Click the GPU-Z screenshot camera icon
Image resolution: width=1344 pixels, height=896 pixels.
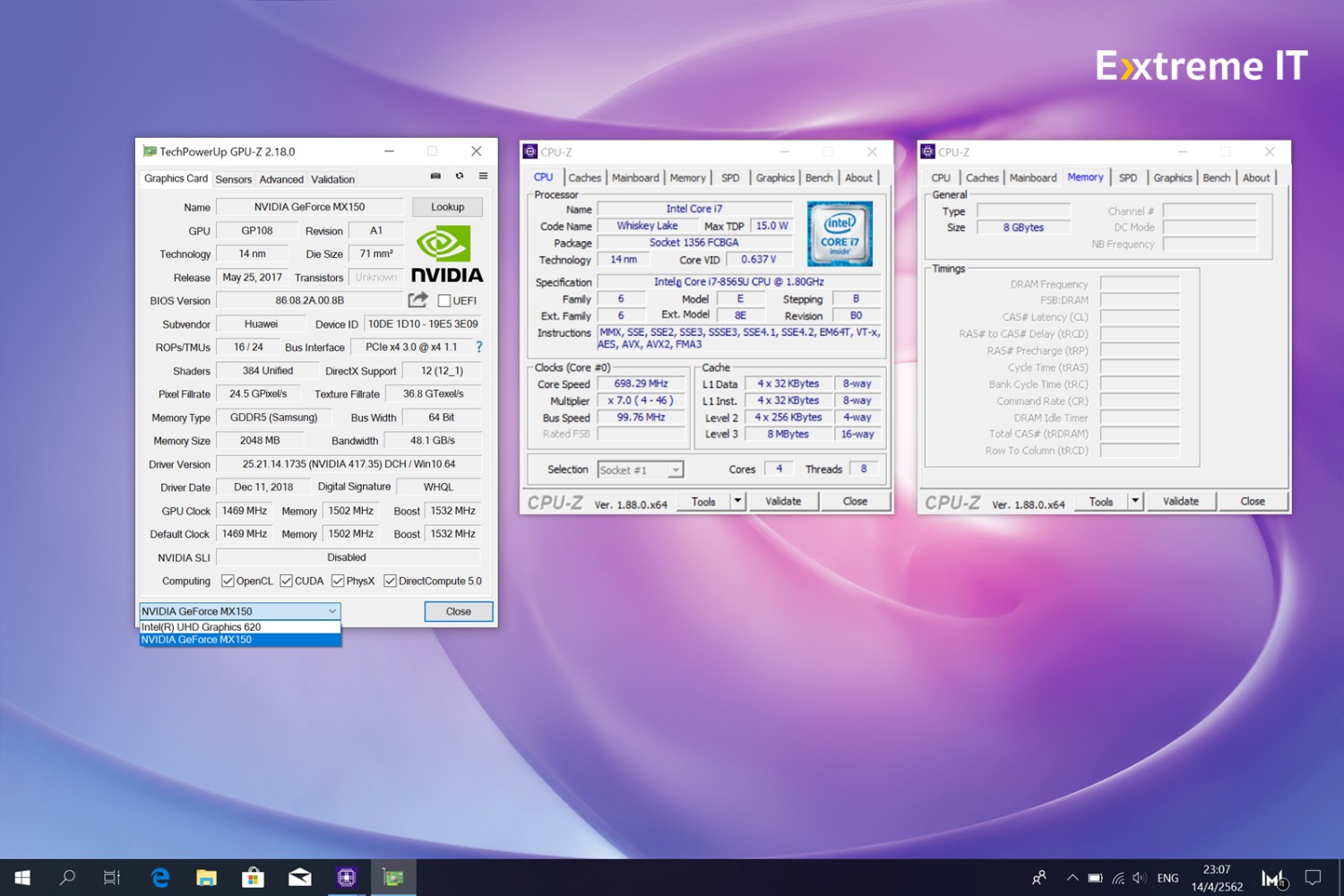pos(435,177)
